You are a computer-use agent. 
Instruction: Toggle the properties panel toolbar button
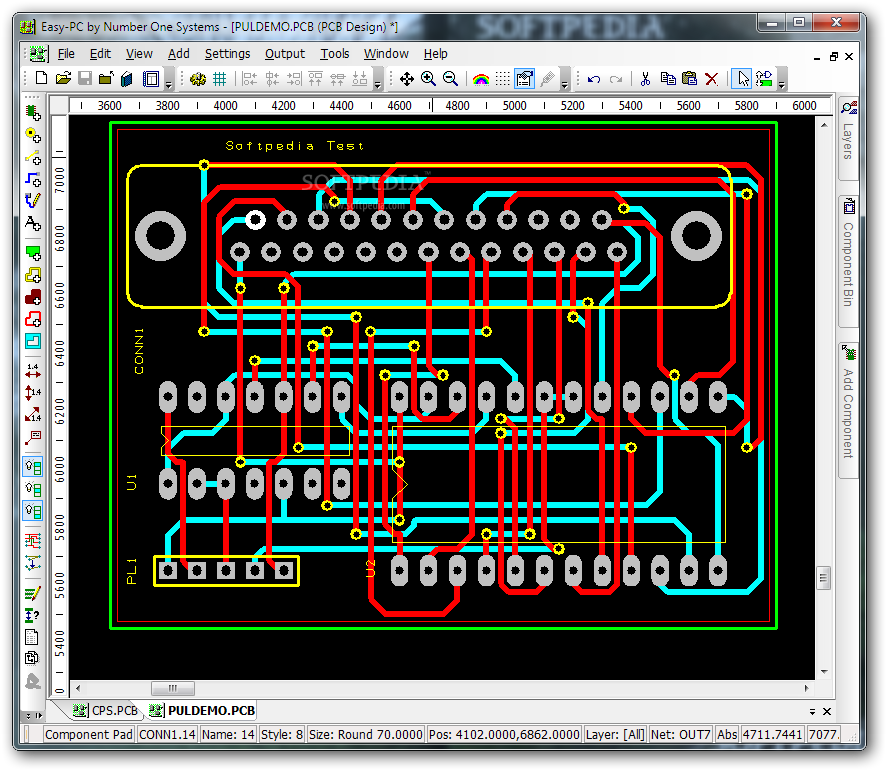pyautogui.click(x=524, y=79)
